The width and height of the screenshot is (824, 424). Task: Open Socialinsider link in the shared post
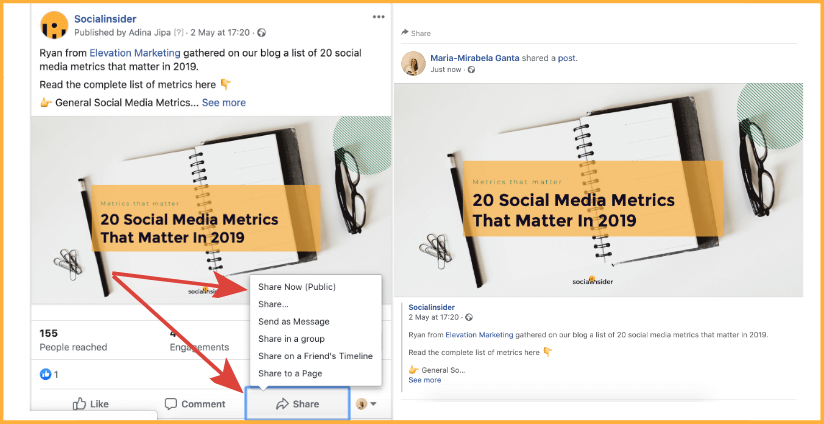[431, 307]
